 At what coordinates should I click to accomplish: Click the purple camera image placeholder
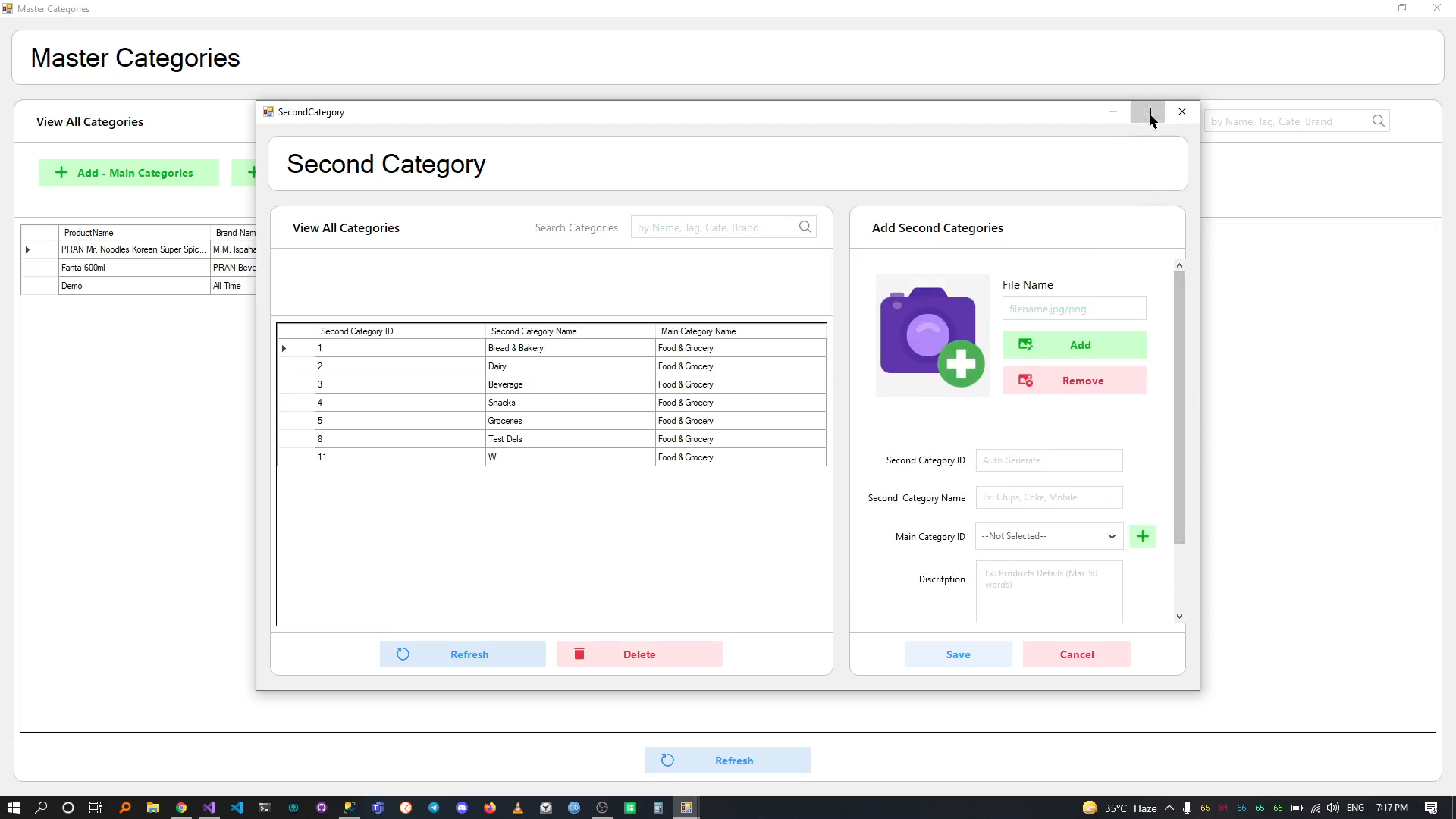click(932, 335)
